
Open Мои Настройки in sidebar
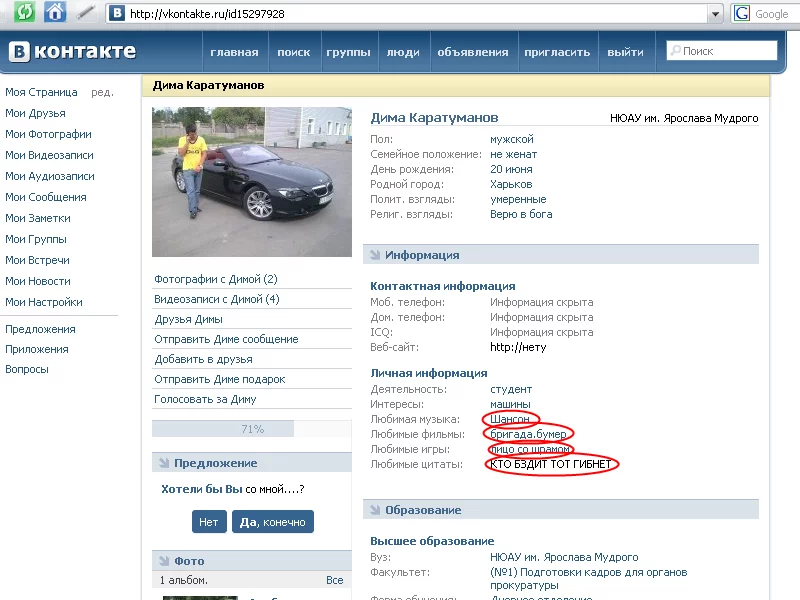pyautogui.click(x=44, y=302)
